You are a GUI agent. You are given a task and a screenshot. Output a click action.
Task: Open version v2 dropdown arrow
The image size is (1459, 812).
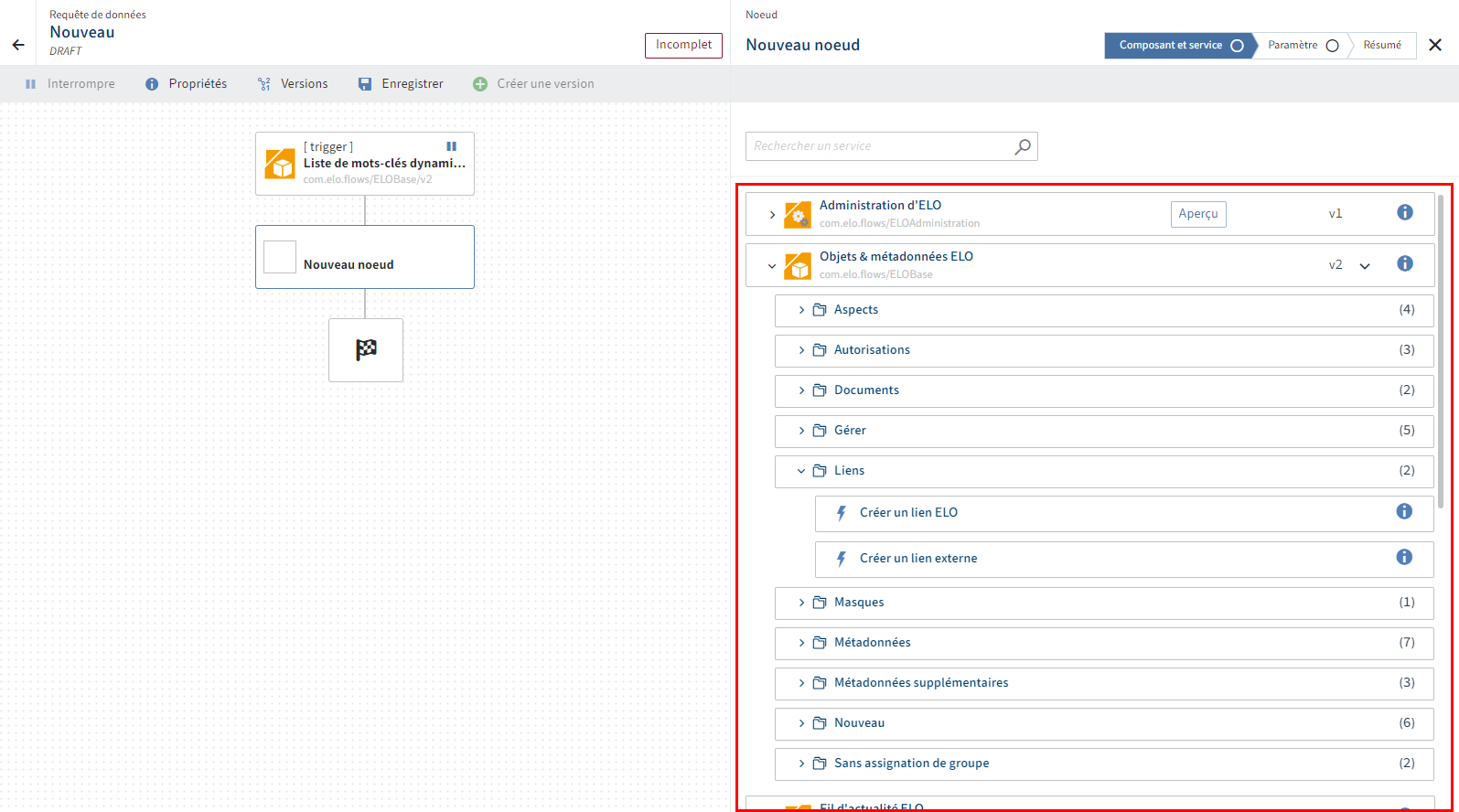[x=1365, y=266]
